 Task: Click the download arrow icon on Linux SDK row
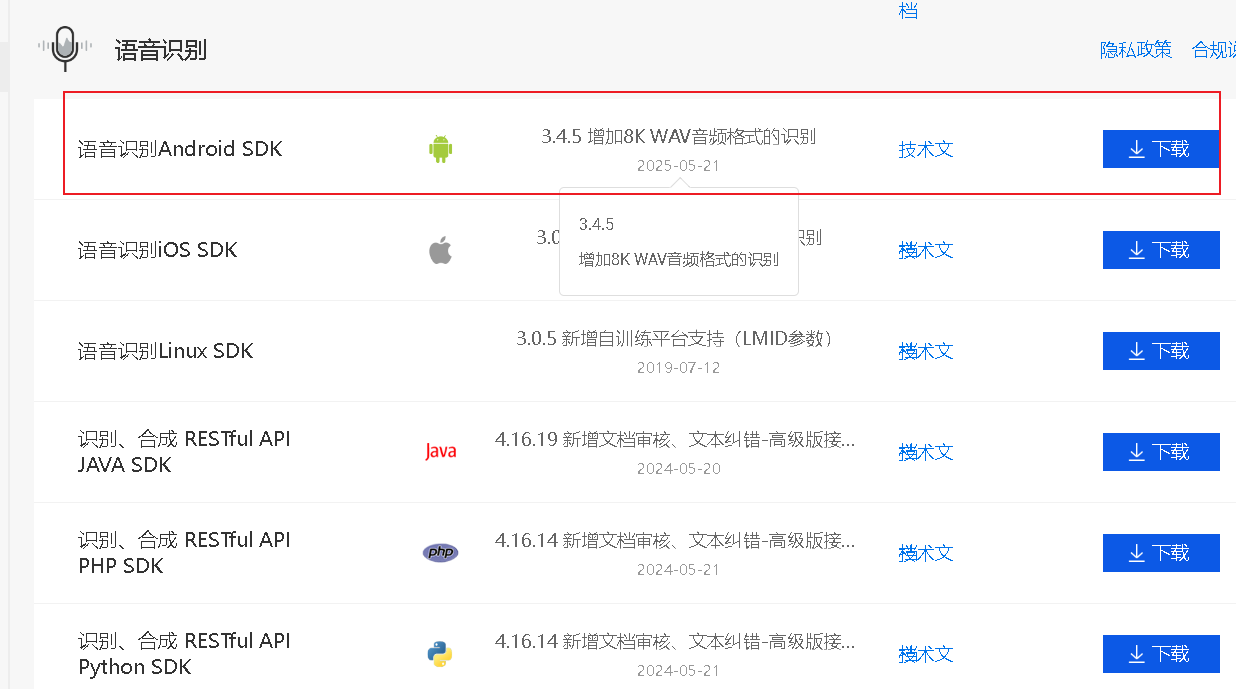click(1139, 350)
